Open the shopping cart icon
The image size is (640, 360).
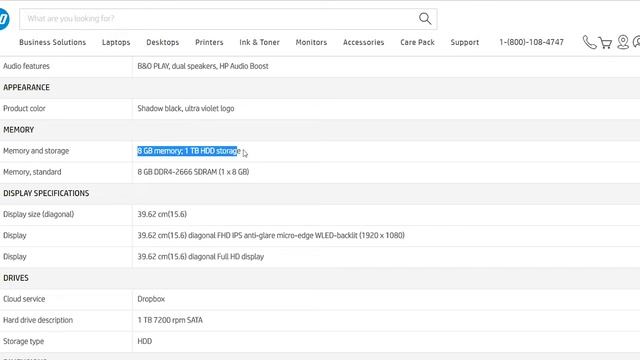click(605, 42)
